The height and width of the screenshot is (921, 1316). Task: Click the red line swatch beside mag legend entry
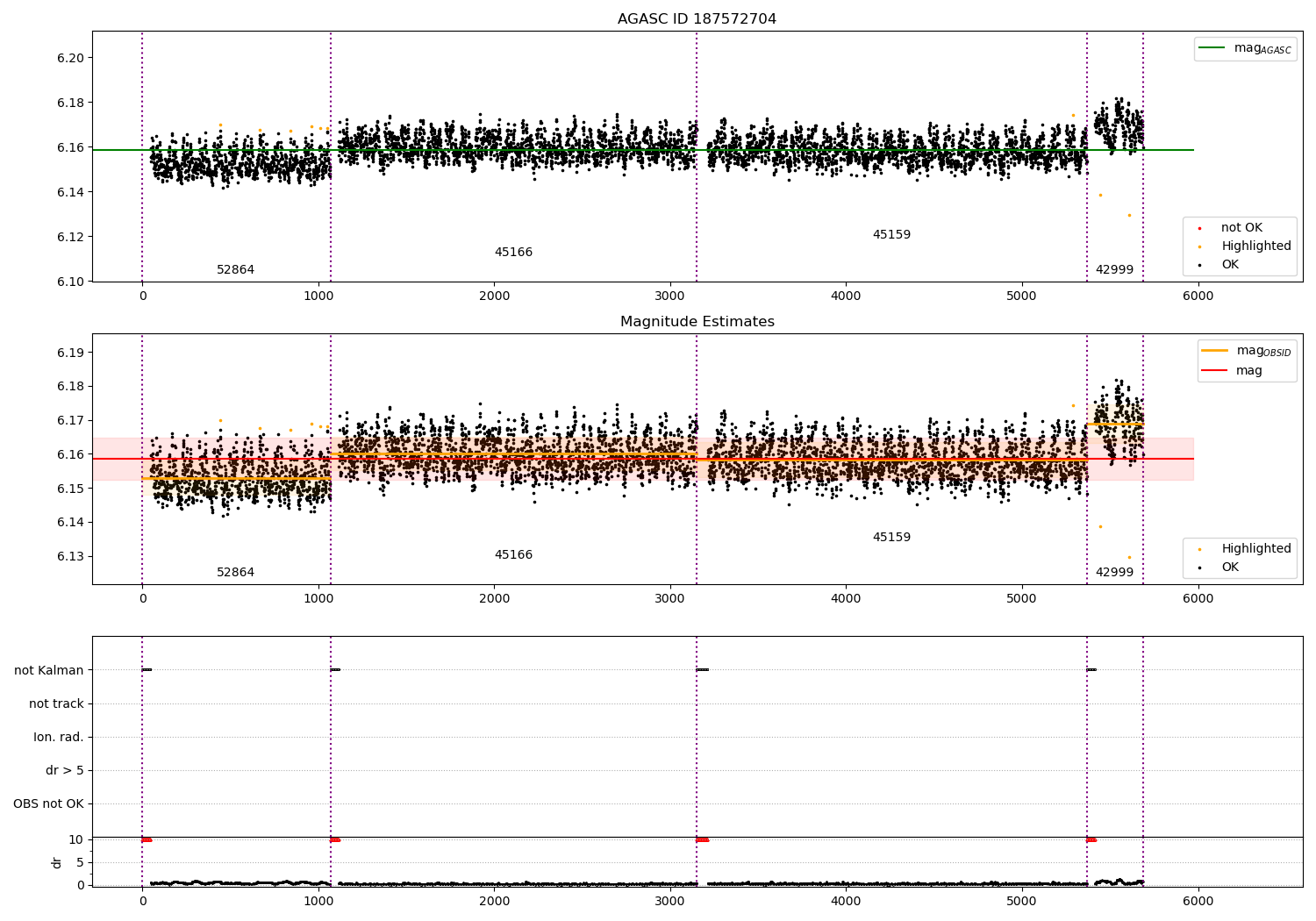tap(1214, 371)
